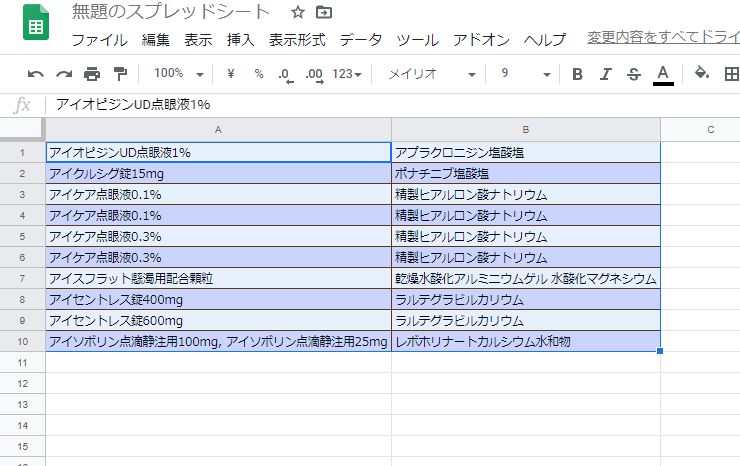Image resolution: width=740 pixels, height=466 pixels.
Task: Click the move to folder icon
Action: tap(324, 13)
